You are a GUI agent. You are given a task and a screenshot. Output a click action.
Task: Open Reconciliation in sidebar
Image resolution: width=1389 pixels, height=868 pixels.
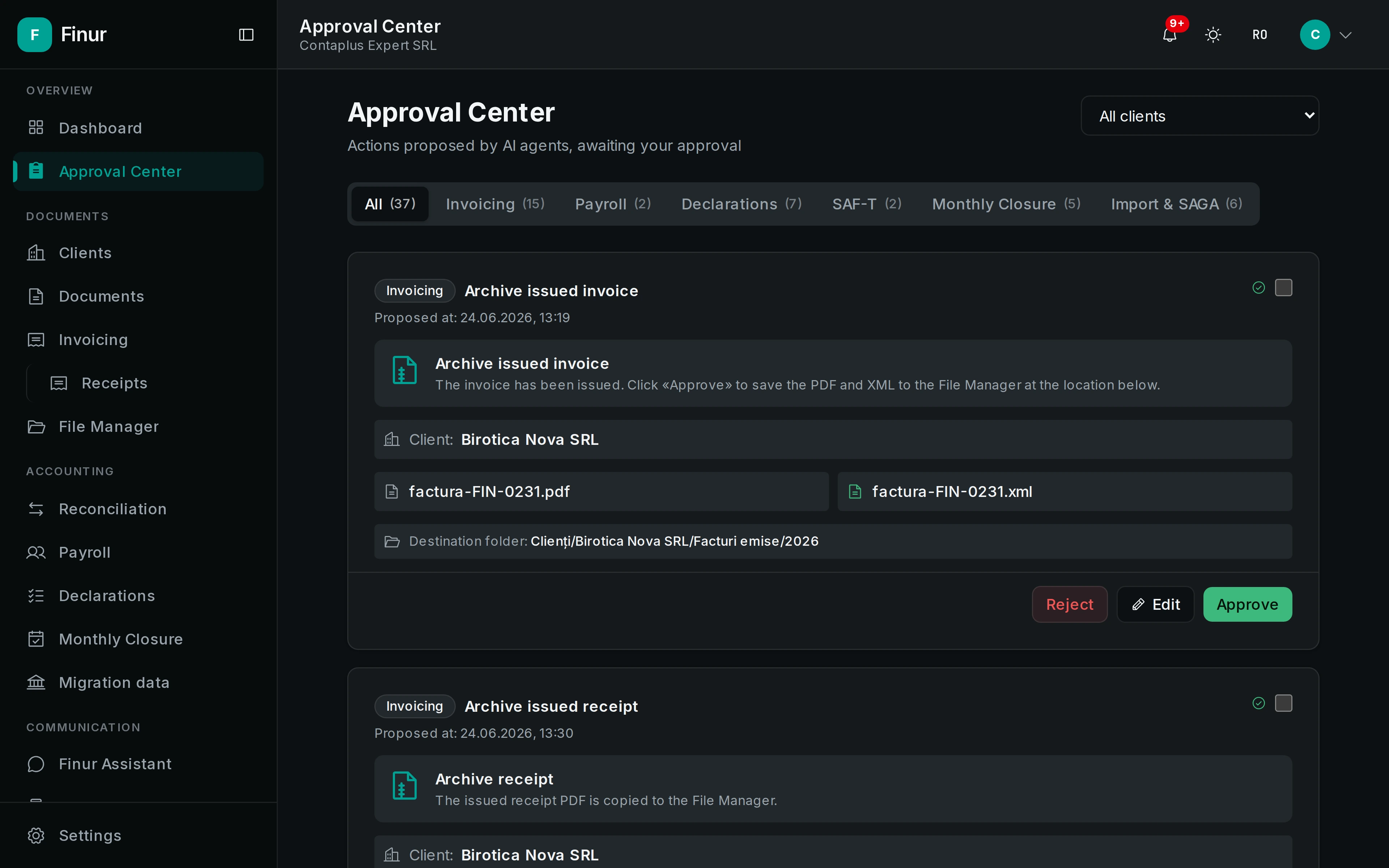point(138,509)
